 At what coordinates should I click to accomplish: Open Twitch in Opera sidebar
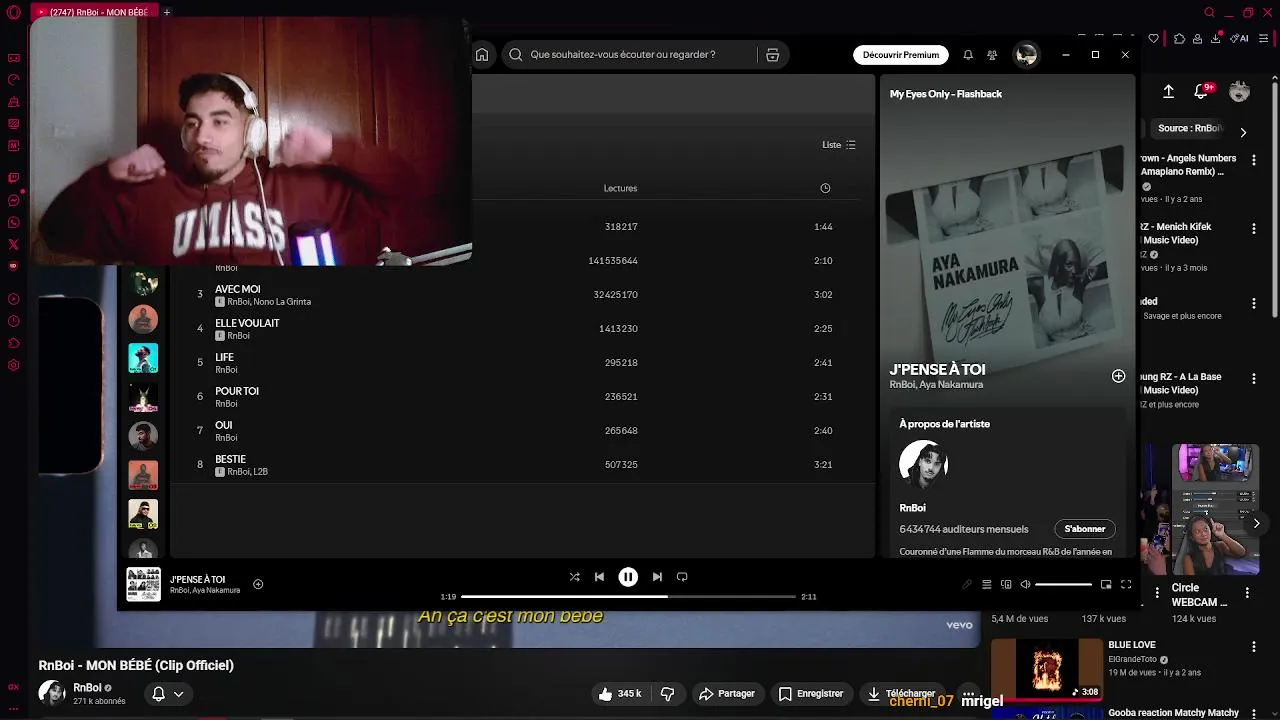pos(13,178)
